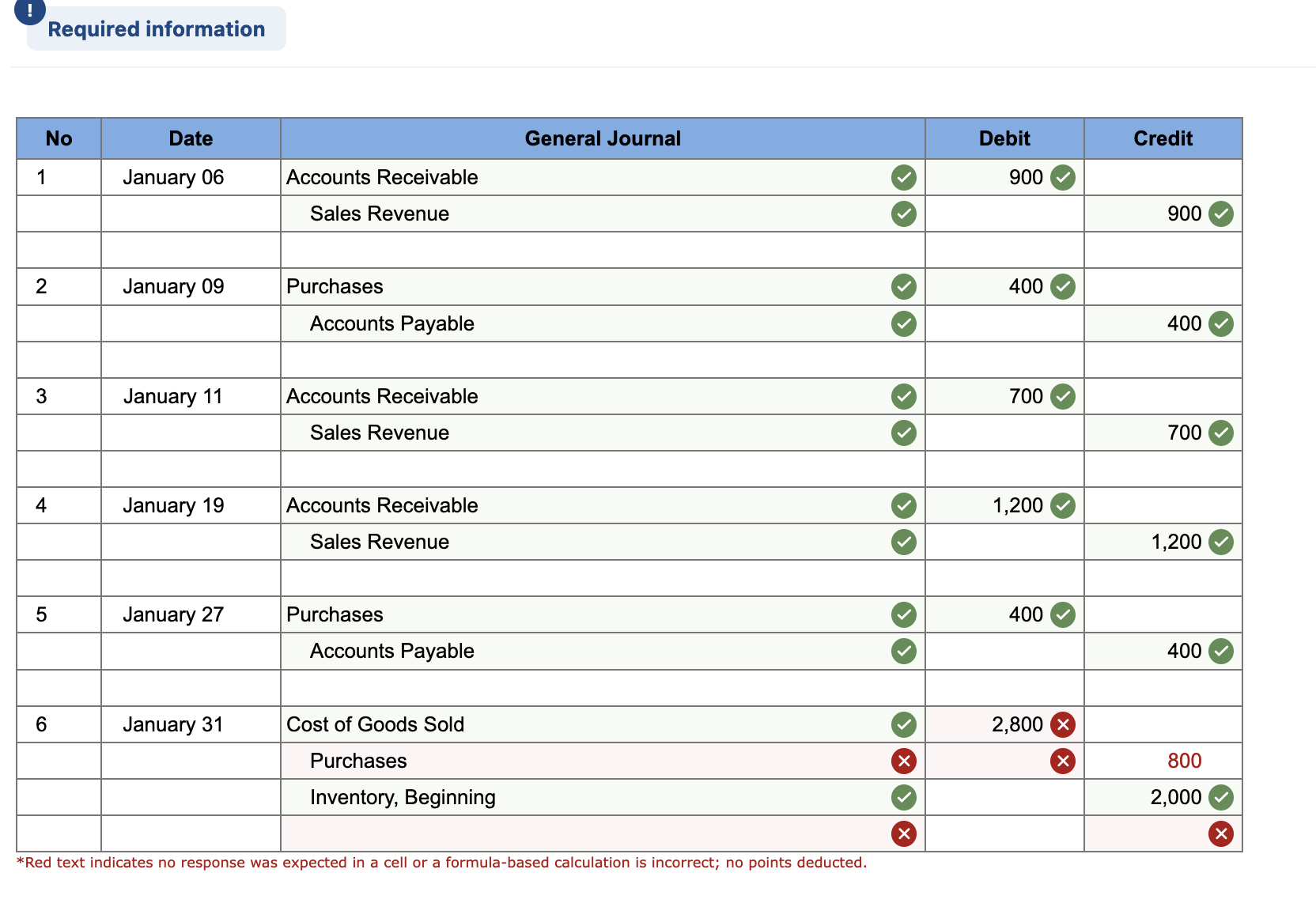
Task: Click green check next to debit 900
Action: (1063, 177)
